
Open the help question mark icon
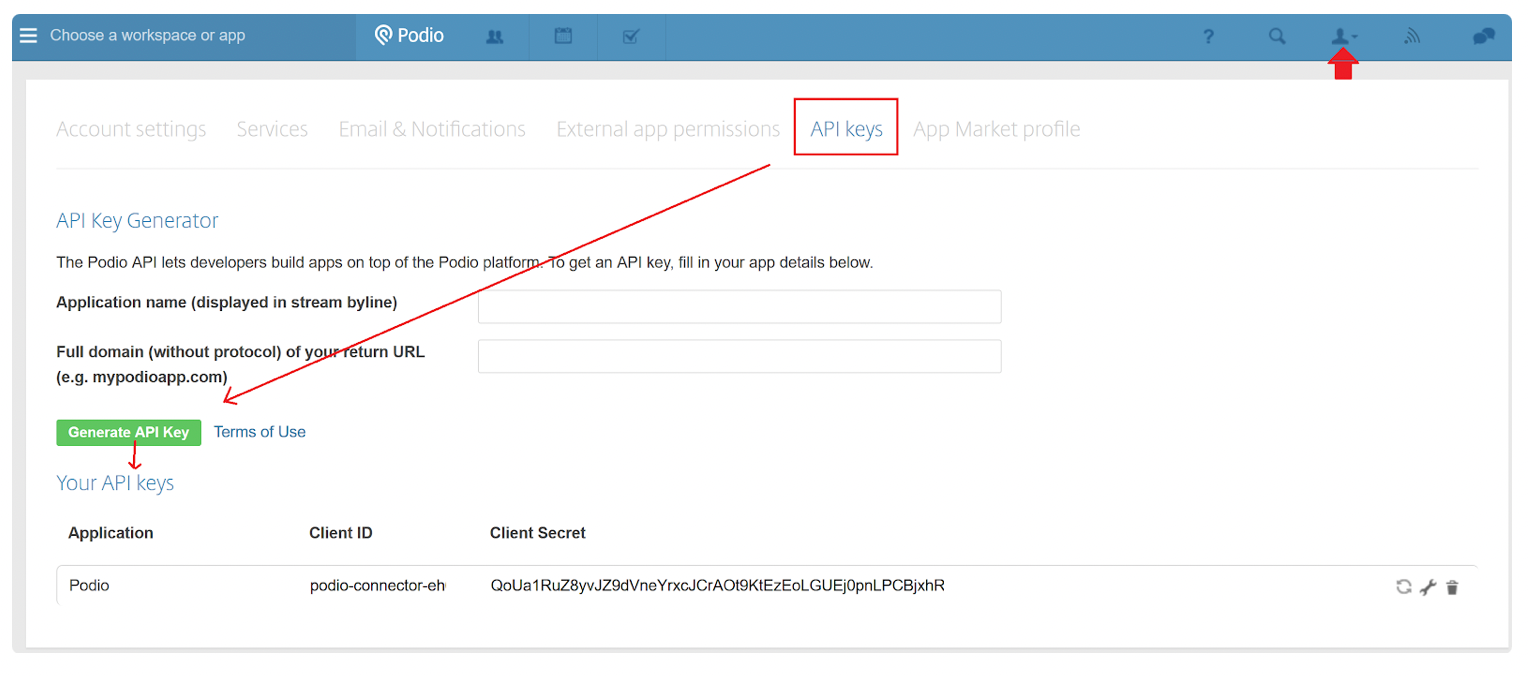1209,37
